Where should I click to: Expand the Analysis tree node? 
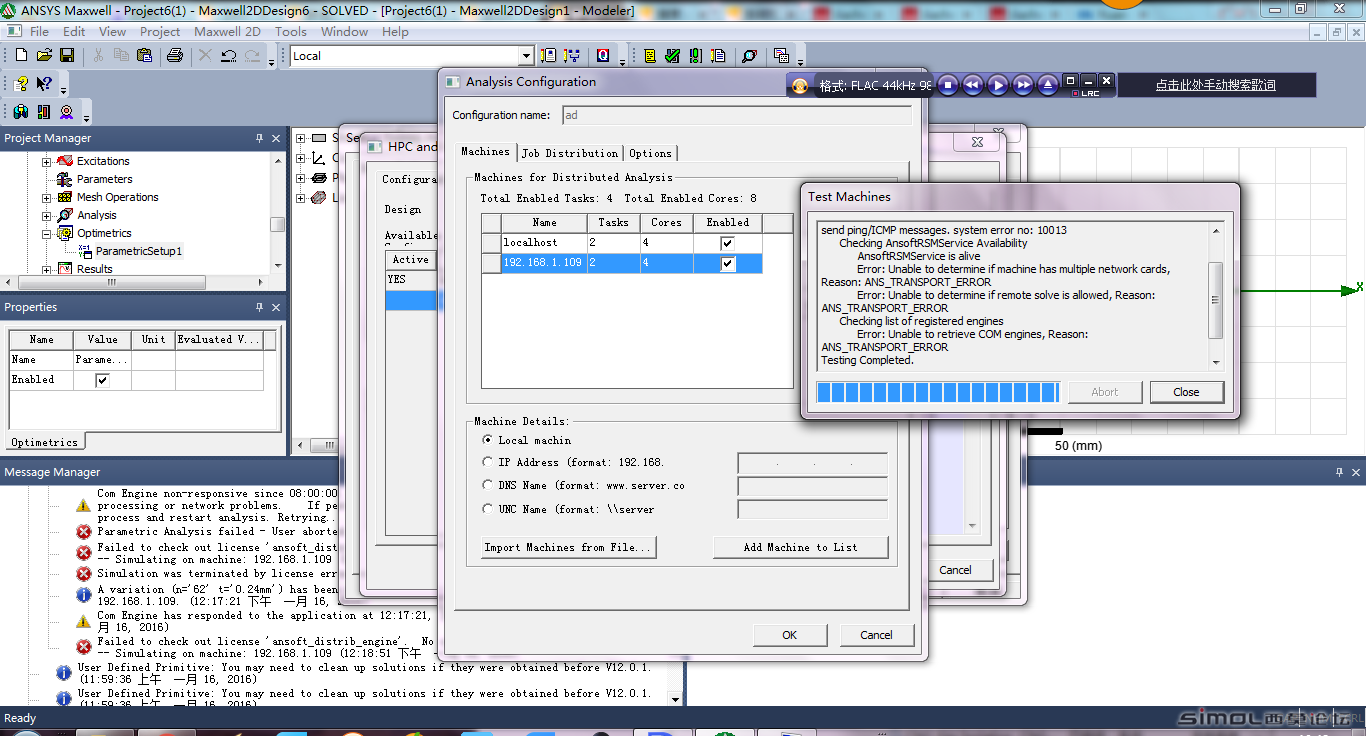46,215
